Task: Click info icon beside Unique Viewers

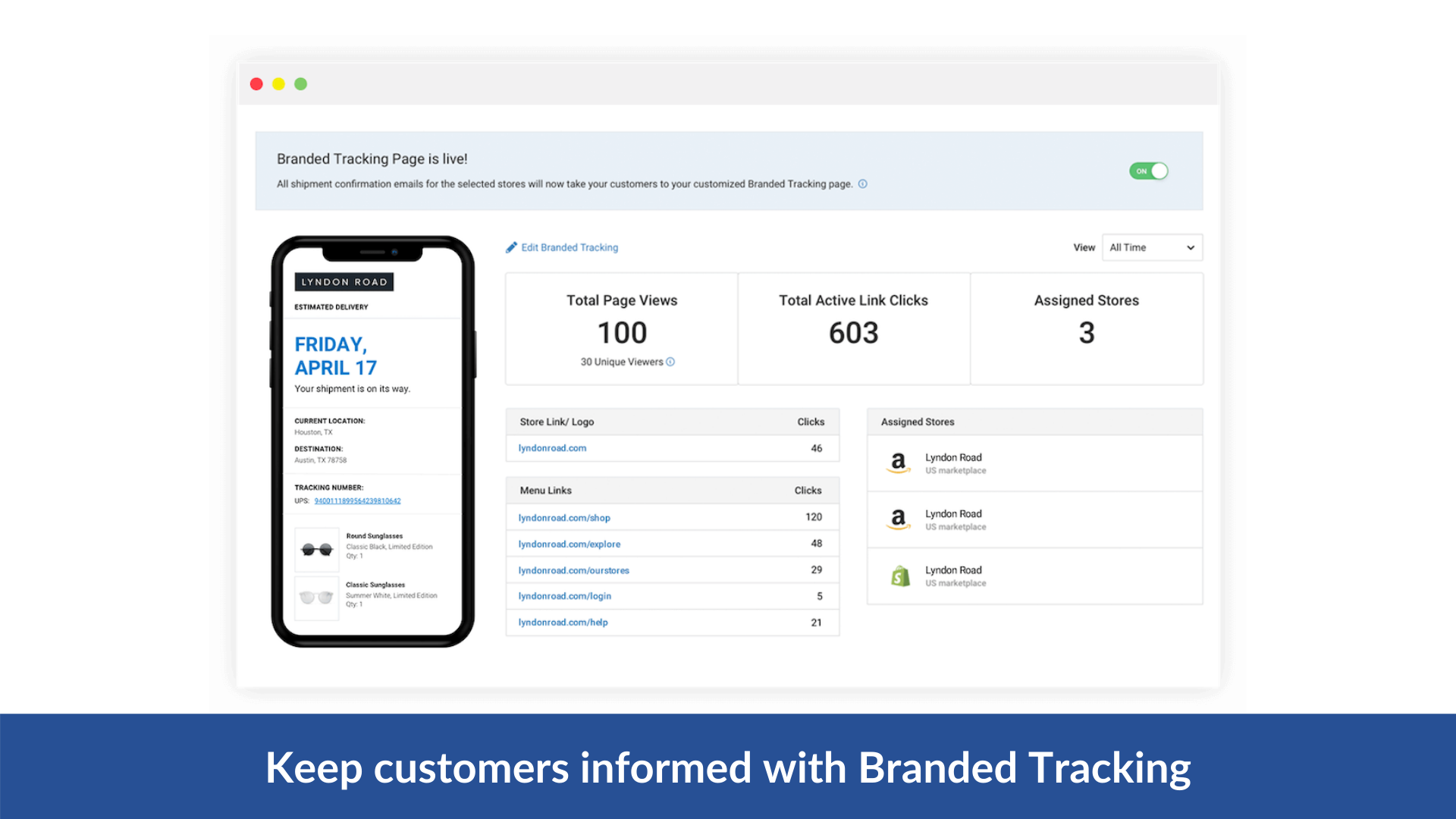Action: 670,362
